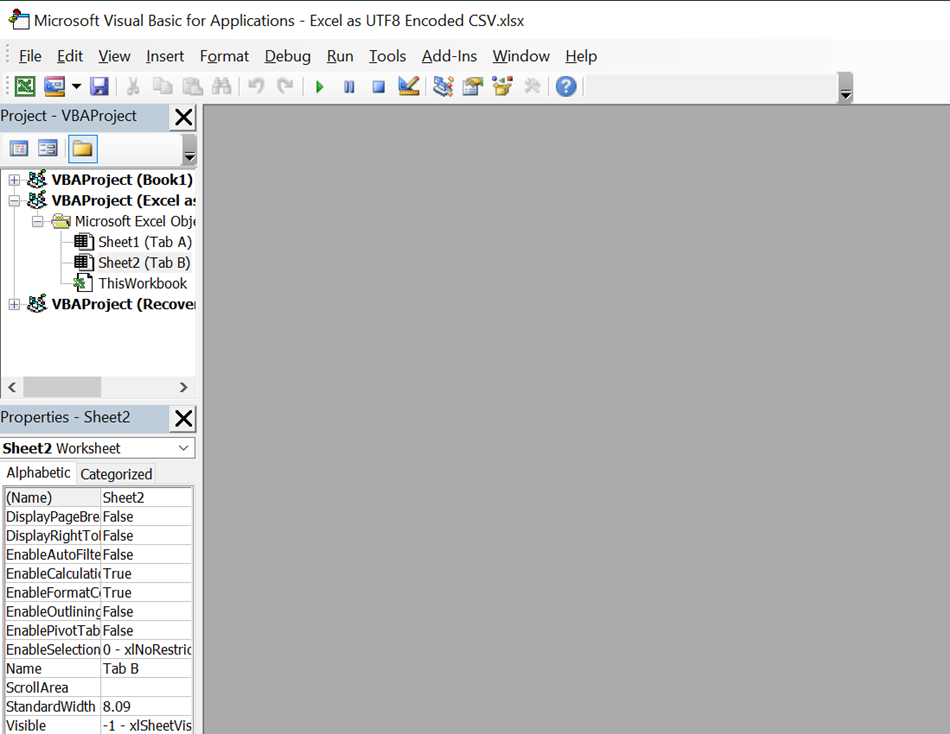Expand the VBAProject (Book1) node

(x=14, y=180)
